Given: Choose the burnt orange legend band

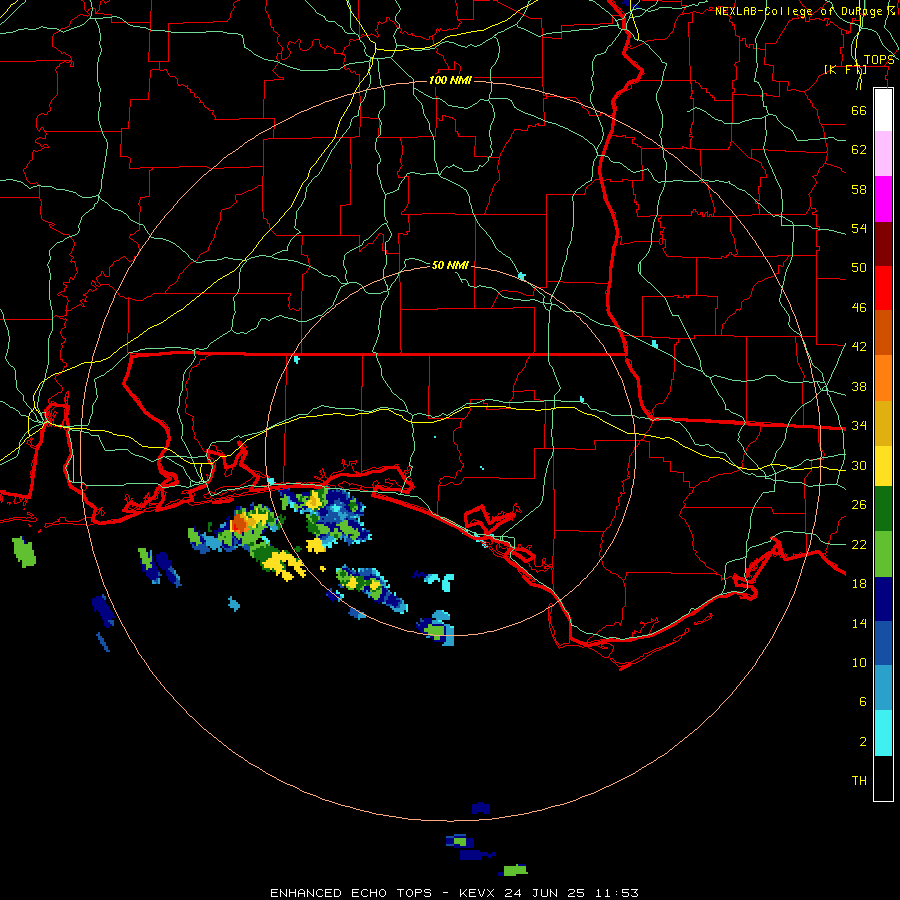Looking at the screenshot, I should click(883, 332).
